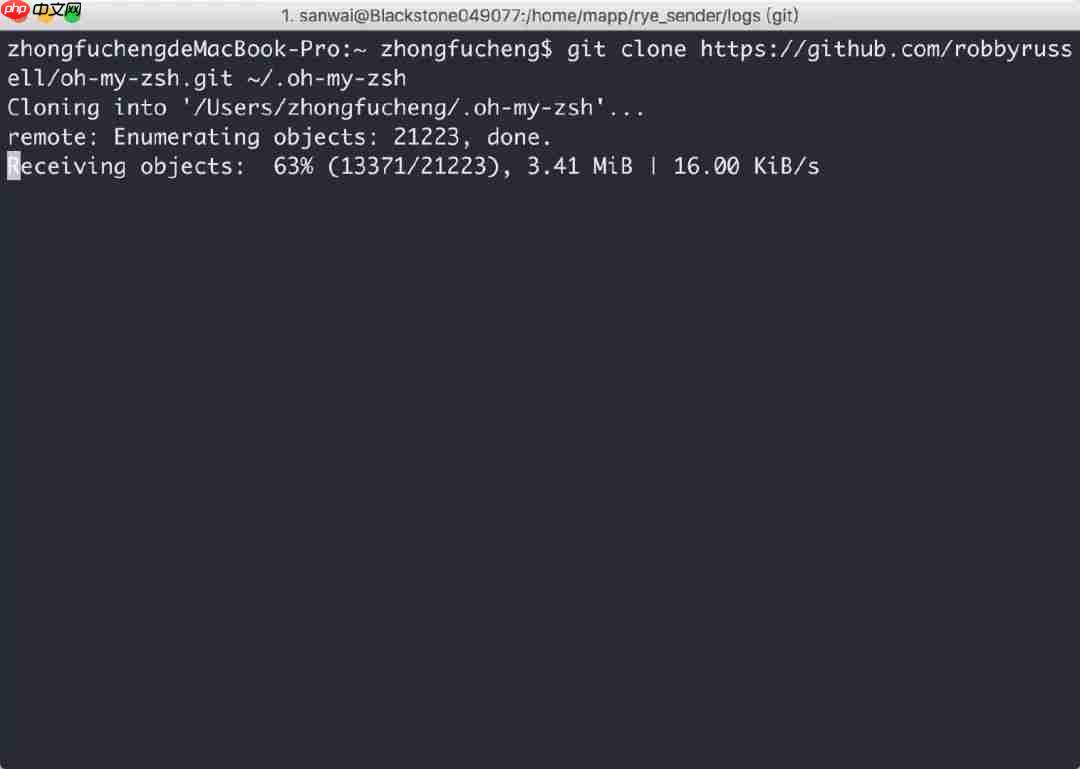Viewport: 1080px width, 769px height.
Task: Click the green zoom window button
Action: click(72, 14)
